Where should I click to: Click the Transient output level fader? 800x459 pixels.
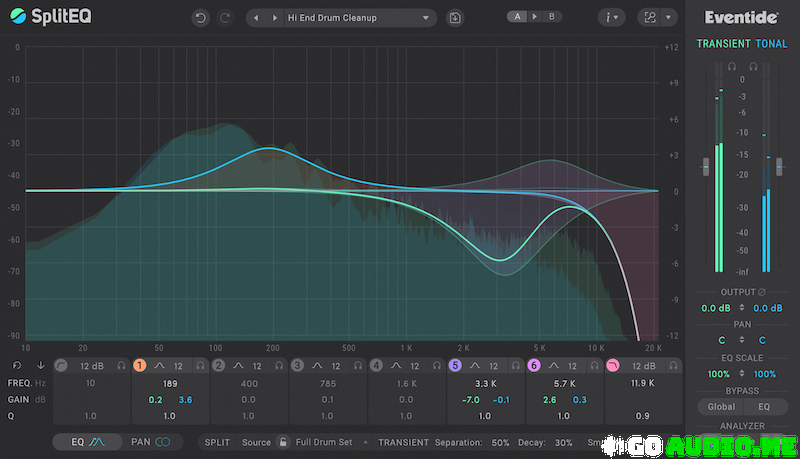point(706,167)
